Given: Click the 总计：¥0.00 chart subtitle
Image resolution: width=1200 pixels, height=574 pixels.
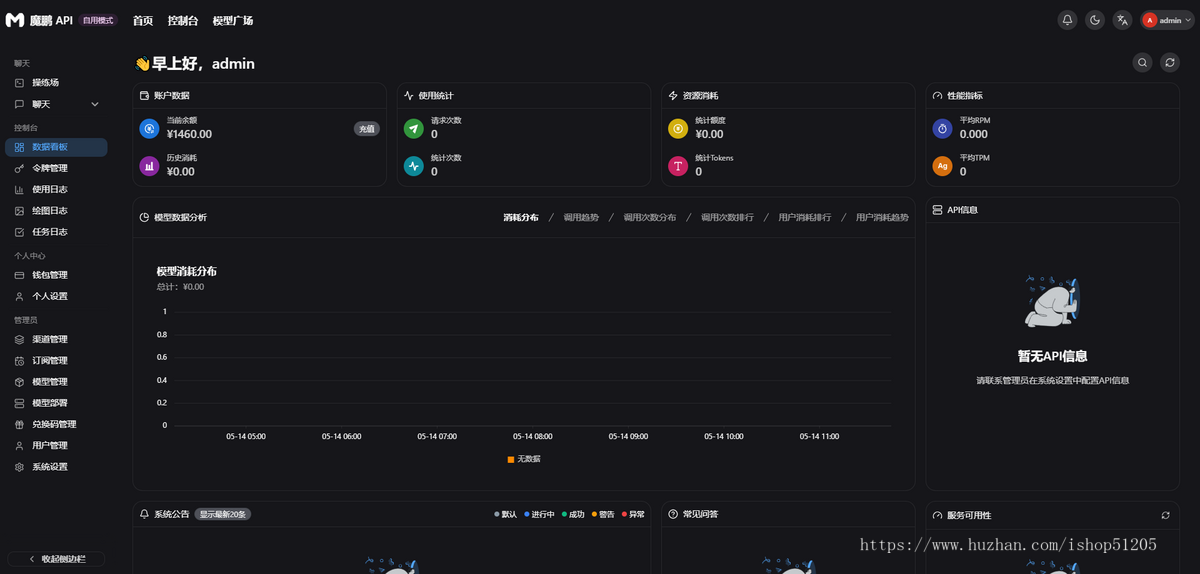Looking at the screenshot, I should [x=180, y=287].
